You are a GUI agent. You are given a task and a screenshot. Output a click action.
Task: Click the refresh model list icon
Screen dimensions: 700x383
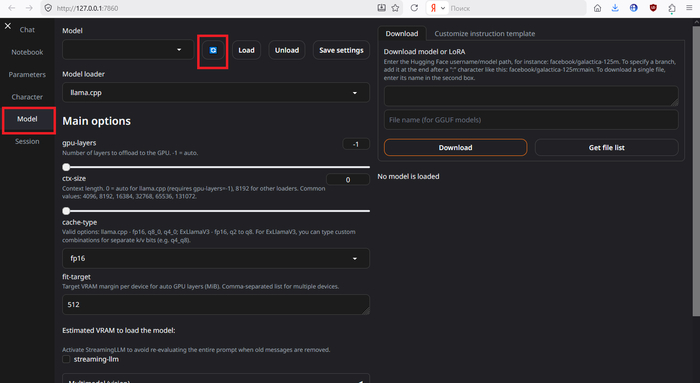(213, 50)
